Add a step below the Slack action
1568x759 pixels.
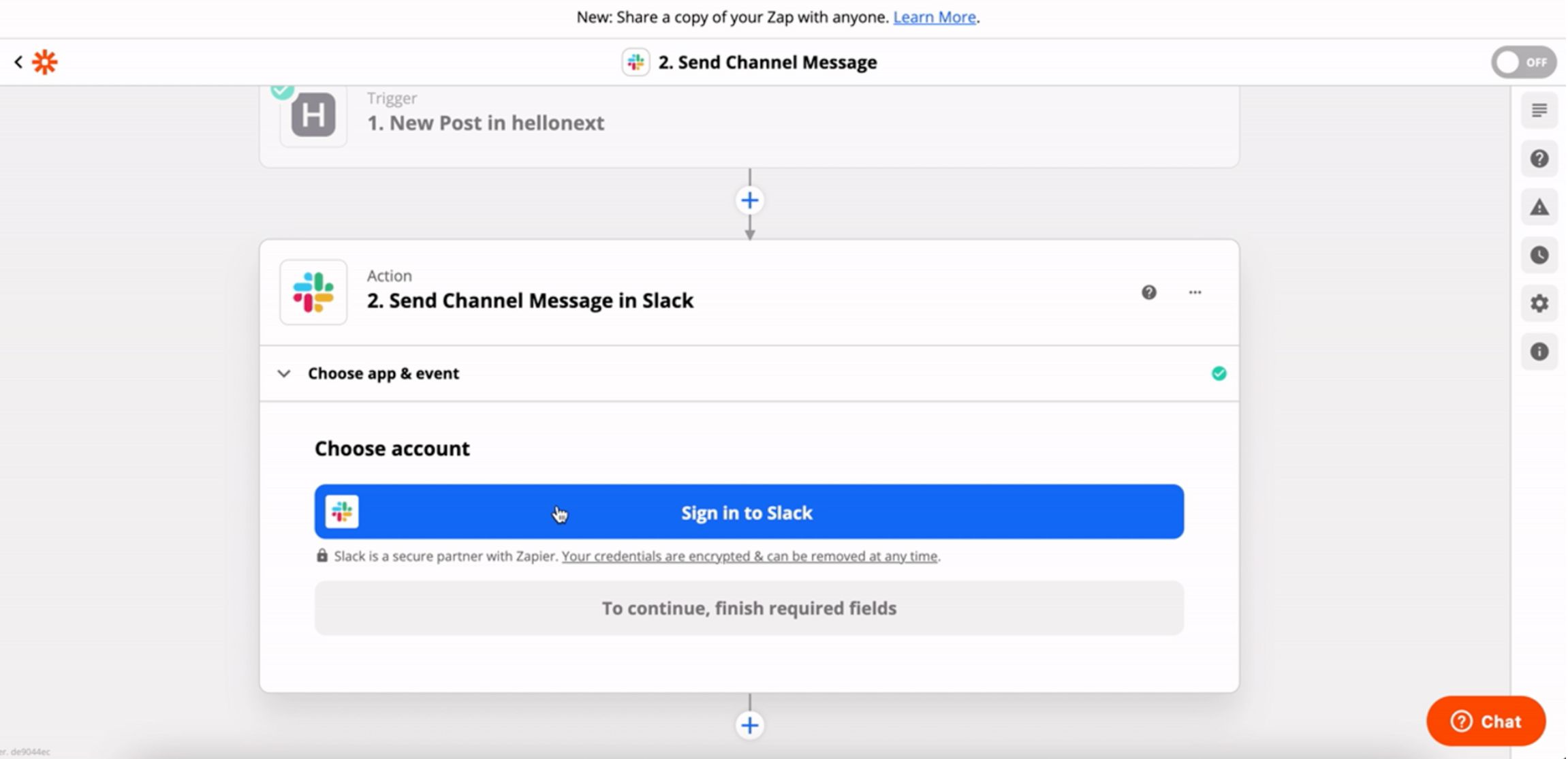pos(749,725)
